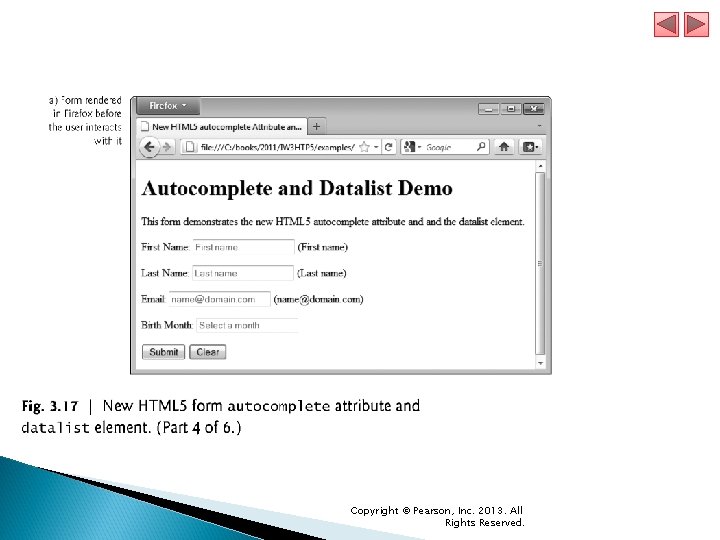This screenshot has width=720, height=540.
Task: Click the Last Name input field
Action: click(242, 273)
